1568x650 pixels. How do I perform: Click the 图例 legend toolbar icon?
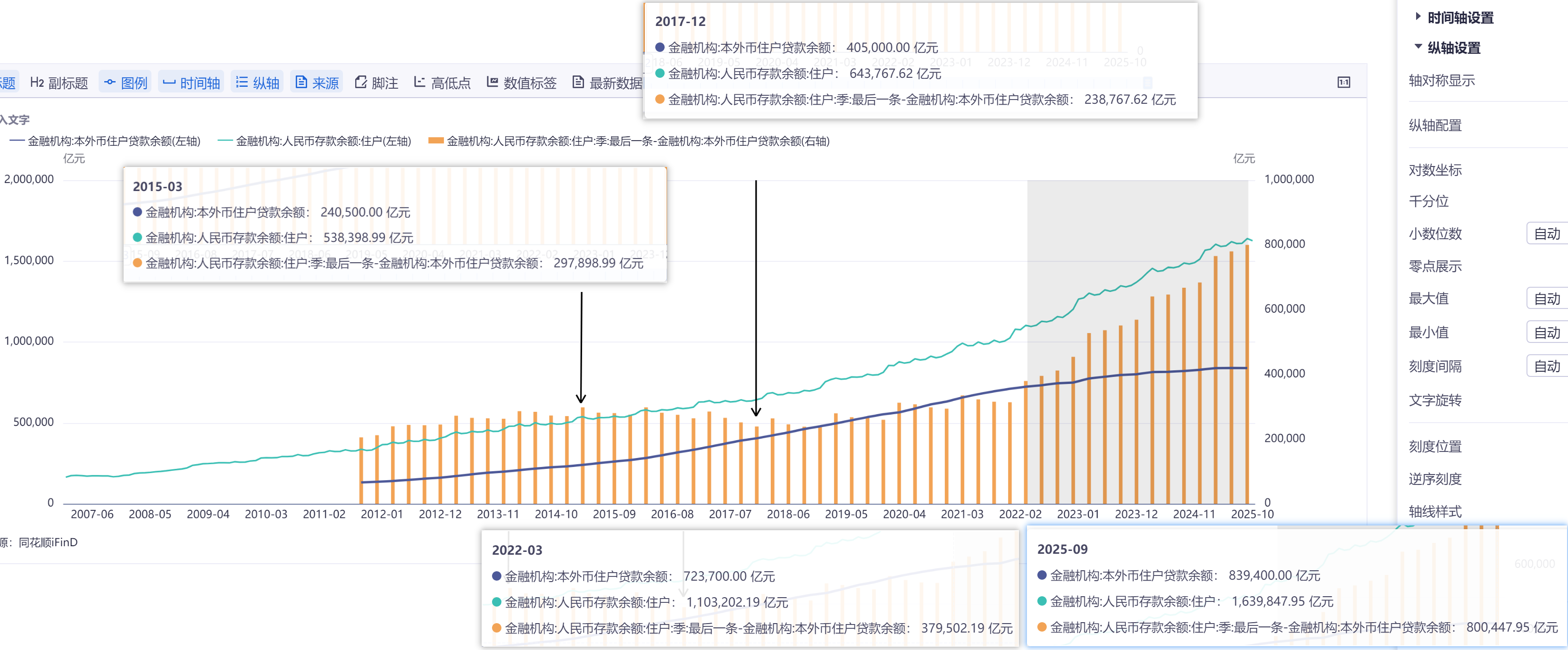[x=110, y=82]
